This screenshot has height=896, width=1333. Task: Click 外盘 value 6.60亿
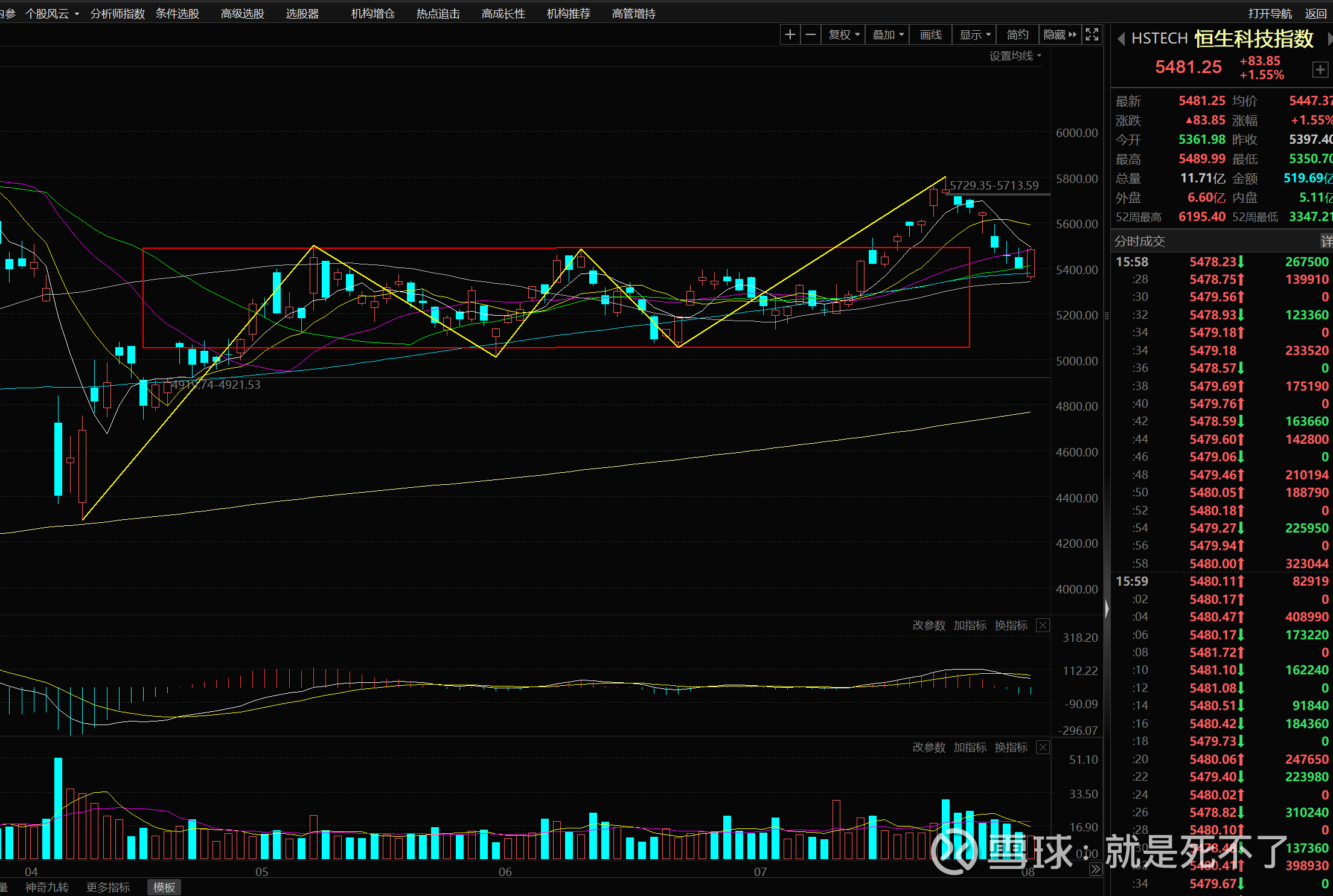click(x=1206, y=197)
